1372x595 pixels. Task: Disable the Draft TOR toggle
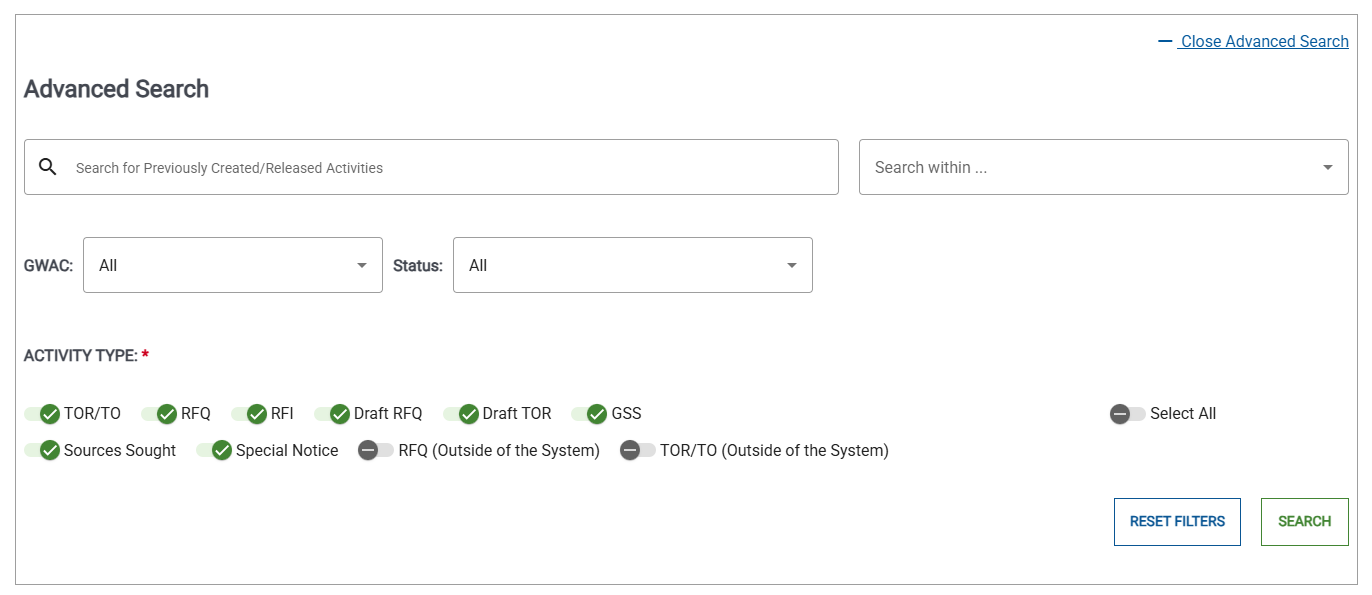pyautogui.click(x=466, y=413)
